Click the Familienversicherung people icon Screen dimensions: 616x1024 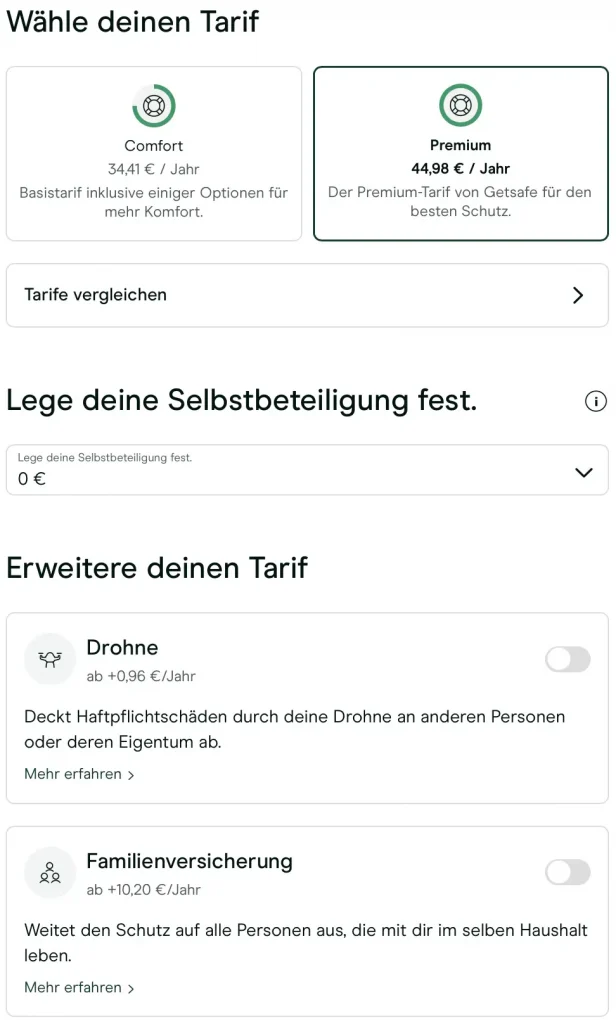point(50,872)
